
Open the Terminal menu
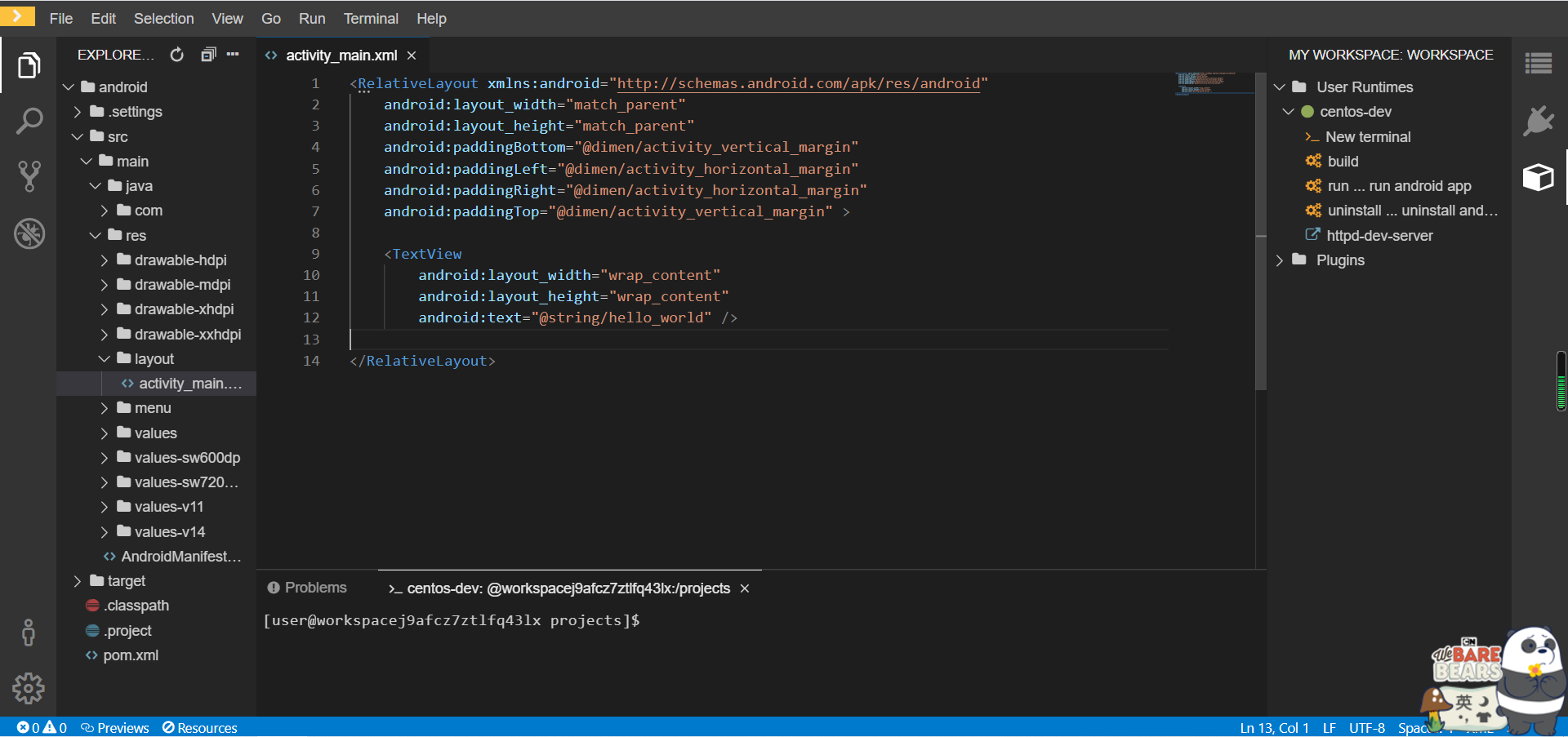coord(371,19)
